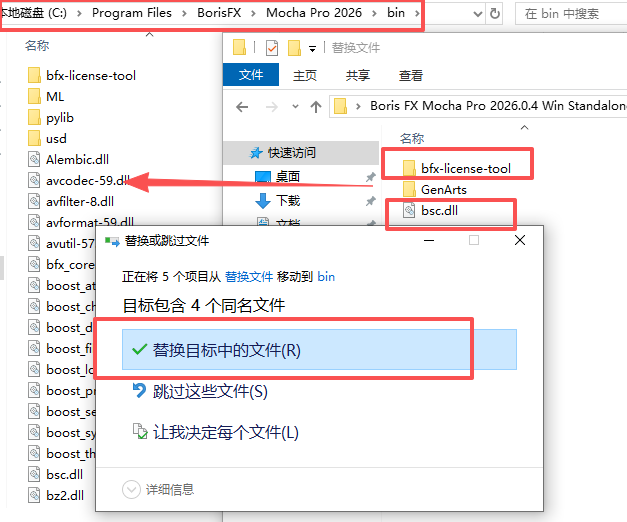Open the quick access toolbar customize dropdown
627x522 pixels.
point(312,49)
